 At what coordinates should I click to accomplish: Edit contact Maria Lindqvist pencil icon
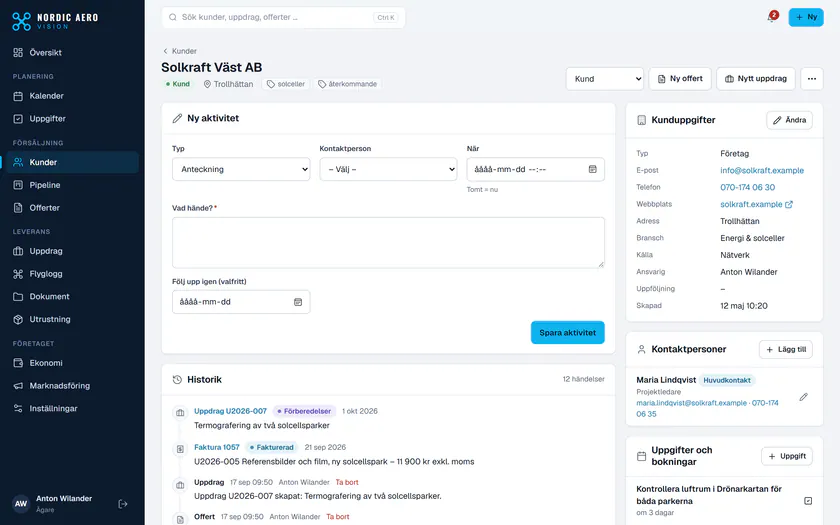[x=803, y=397]
